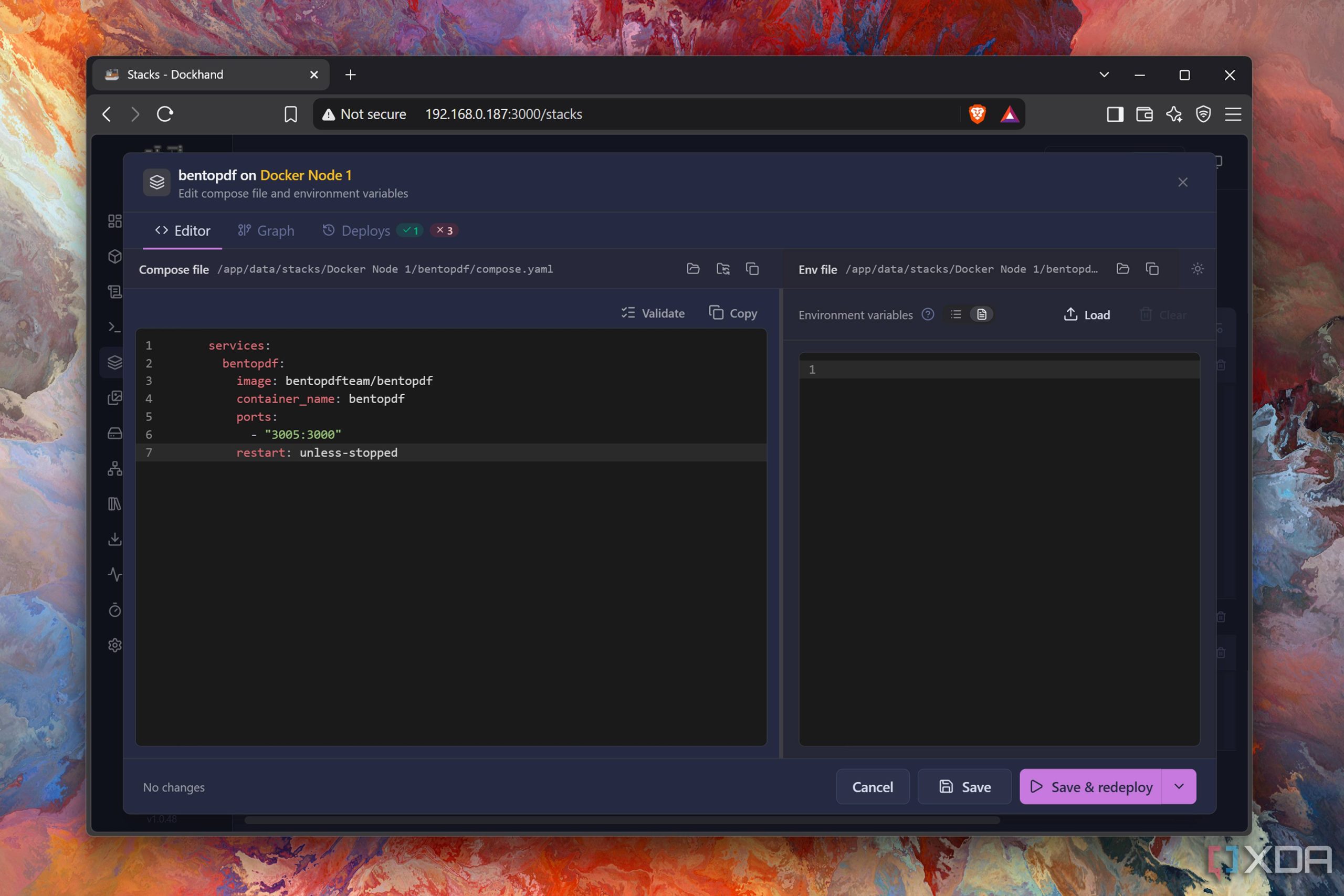This screenshot has width=1344, height=896.
Task: Close the Stacks - Dockhand tab
Action: click(314, 75)
